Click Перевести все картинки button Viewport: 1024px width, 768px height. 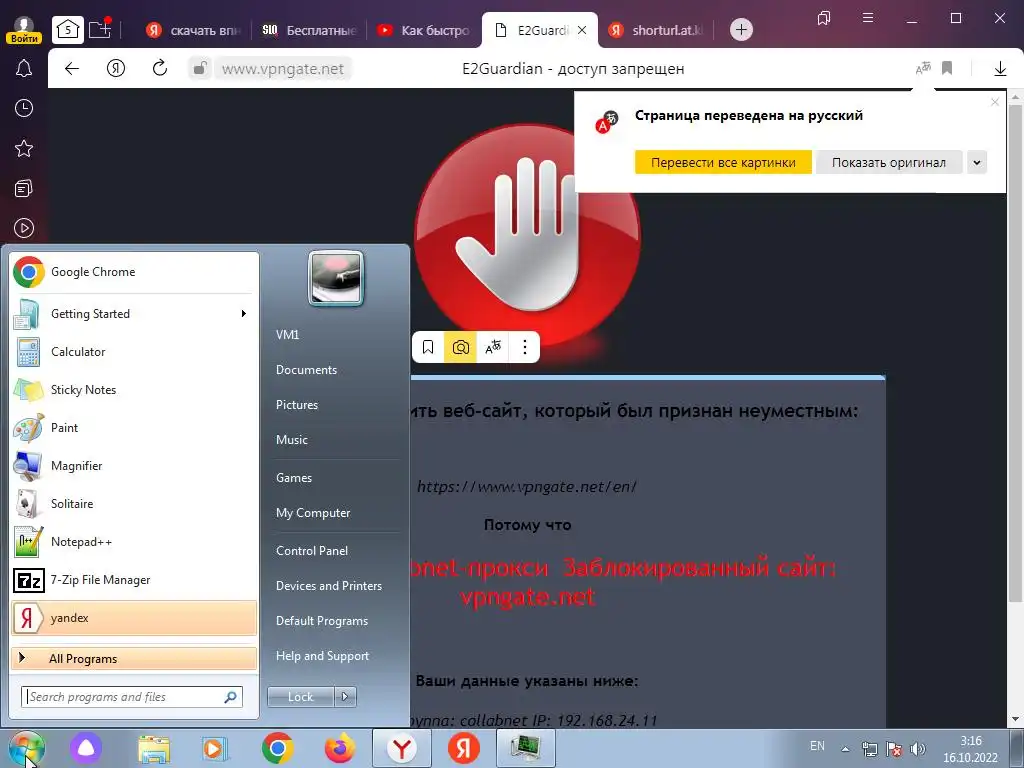[x=723, y=163]
